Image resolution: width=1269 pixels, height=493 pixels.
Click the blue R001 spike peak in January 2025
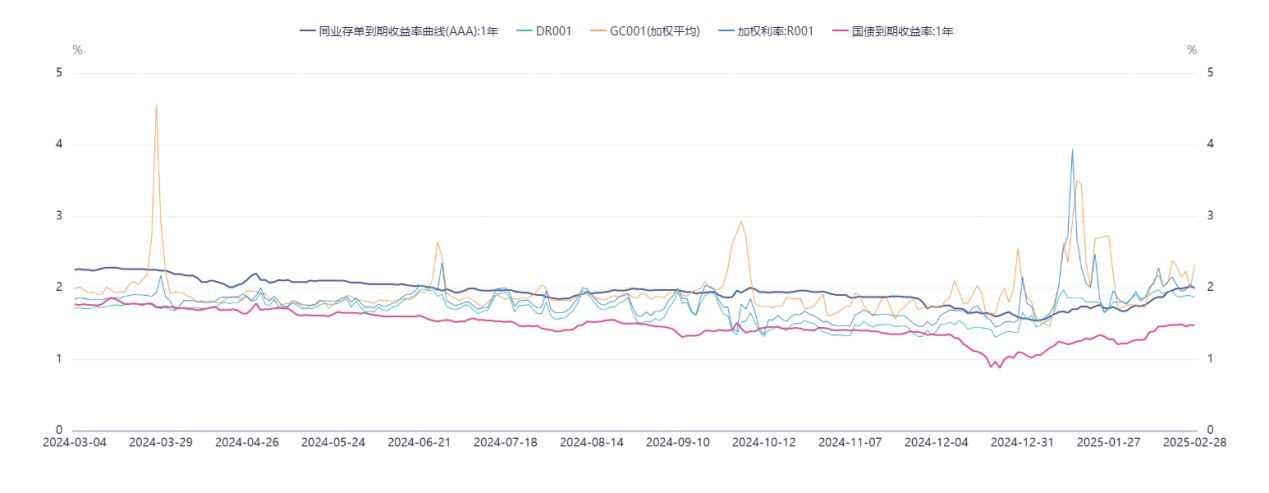pos(1072,150)
